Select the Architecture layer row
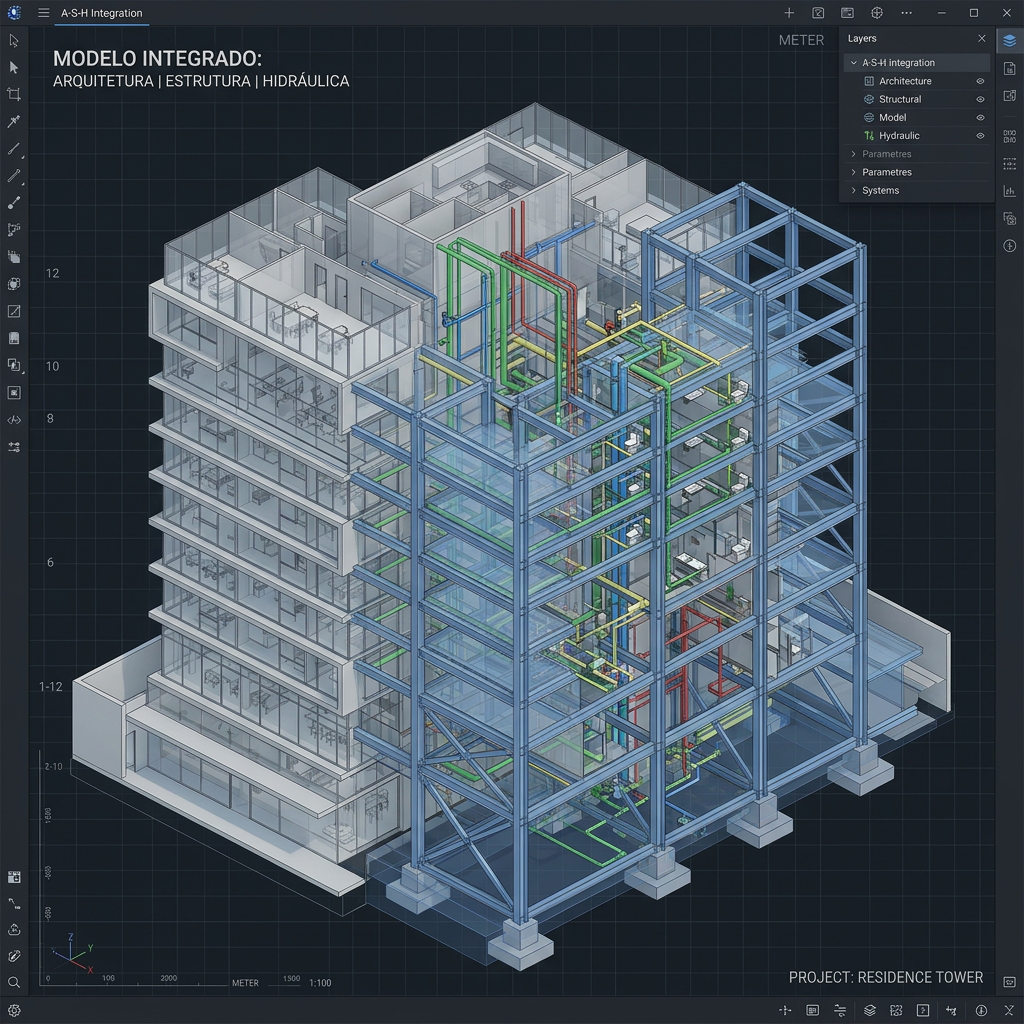This screenshot has width=1024, height=1024. [917, 81]
